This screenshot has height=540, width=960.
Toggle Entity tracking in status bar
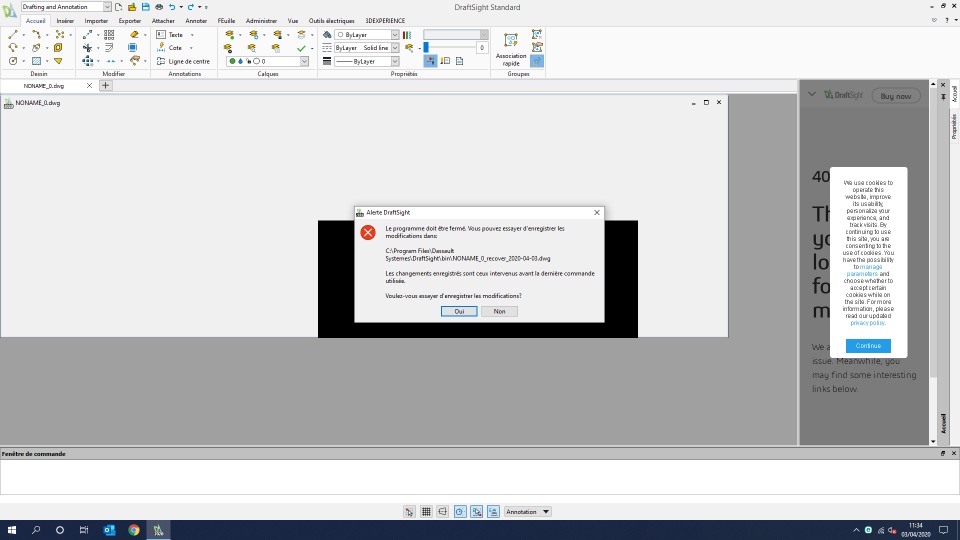coord(493,512)
